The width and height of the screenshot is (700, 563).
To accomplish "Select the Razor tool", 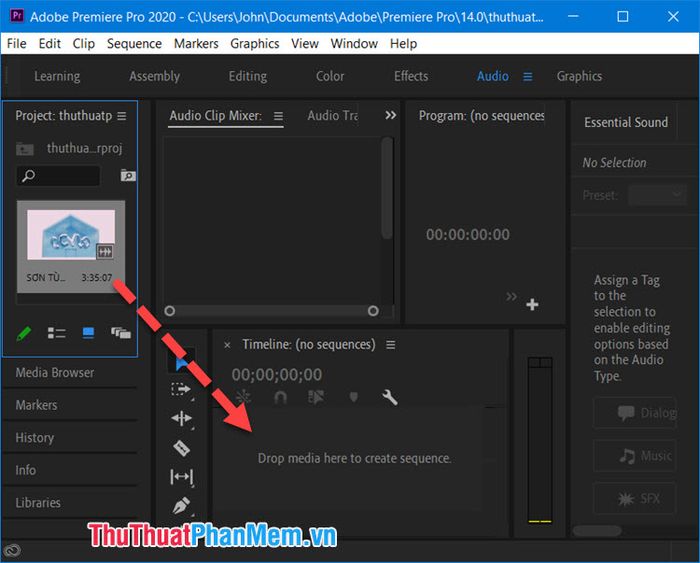I will (181, 448).
